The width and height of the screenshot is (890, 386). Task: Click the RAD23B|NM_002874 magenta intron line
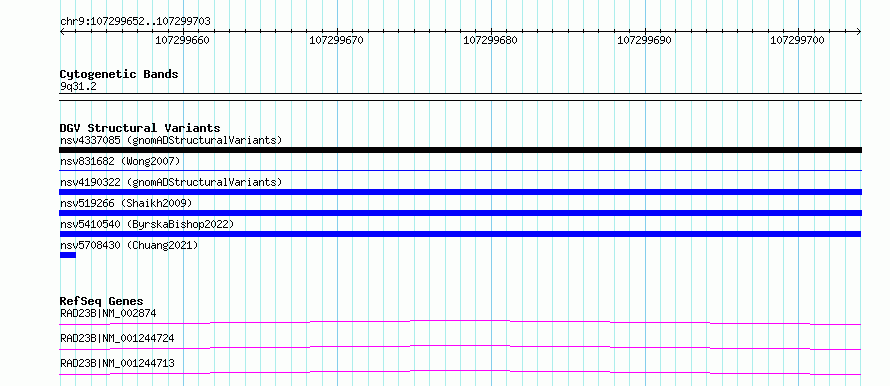pos(460,322)
